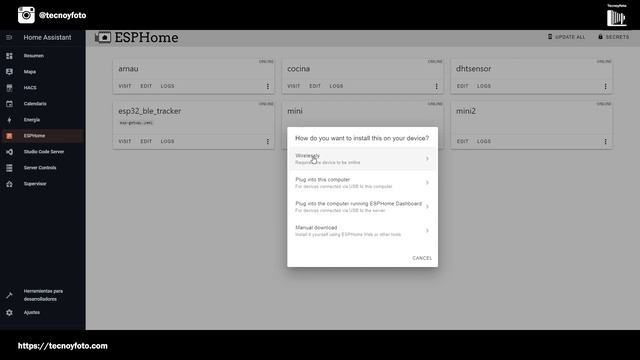The height and width of the screenshot is (360, 640).
Task: Open the Supervisor sidebar icon
Action: click(x=9, y=184)
